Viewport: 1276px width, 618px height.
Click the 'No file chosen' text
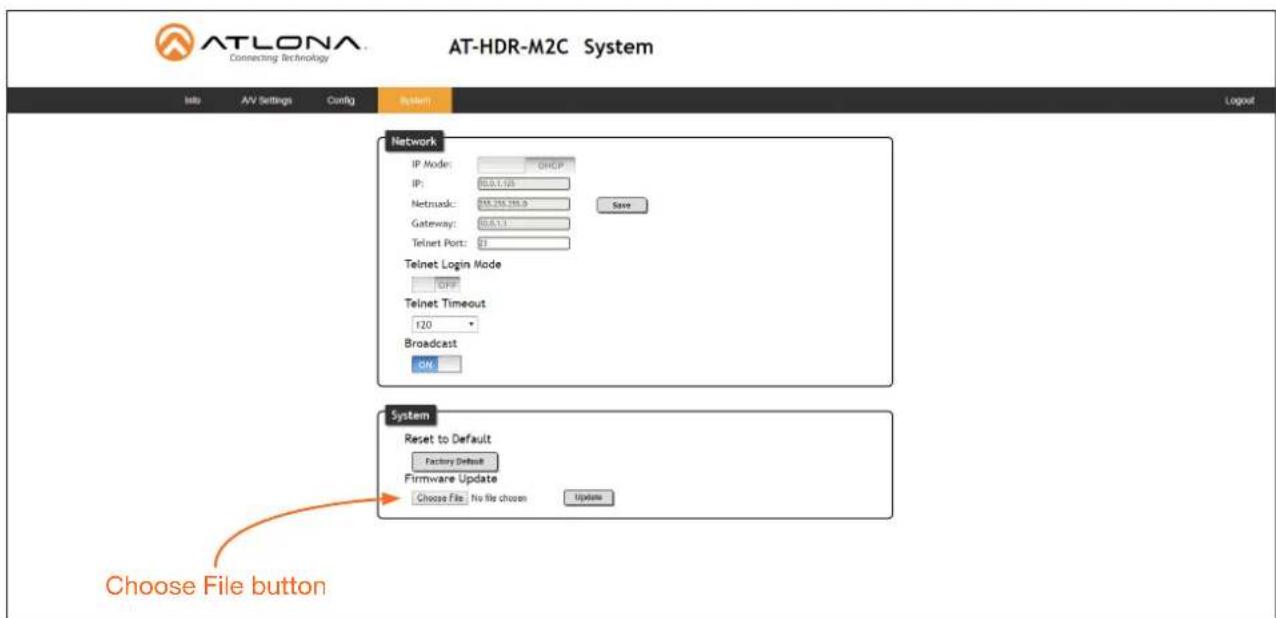click(x=498, y=497)
